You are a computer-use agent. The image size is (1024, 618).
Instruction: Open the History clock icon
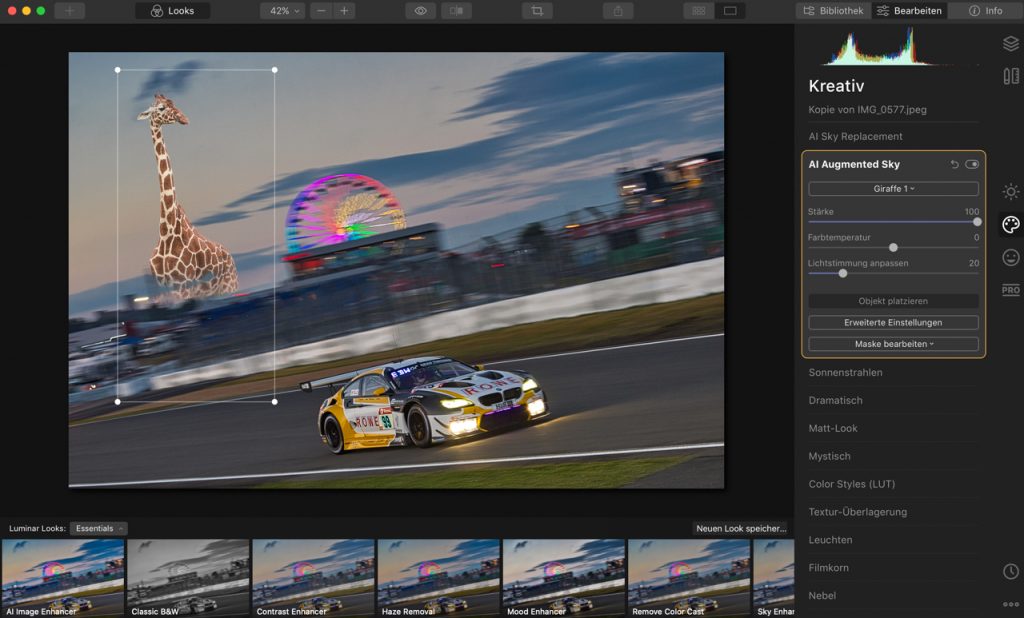pos(1011,571)
